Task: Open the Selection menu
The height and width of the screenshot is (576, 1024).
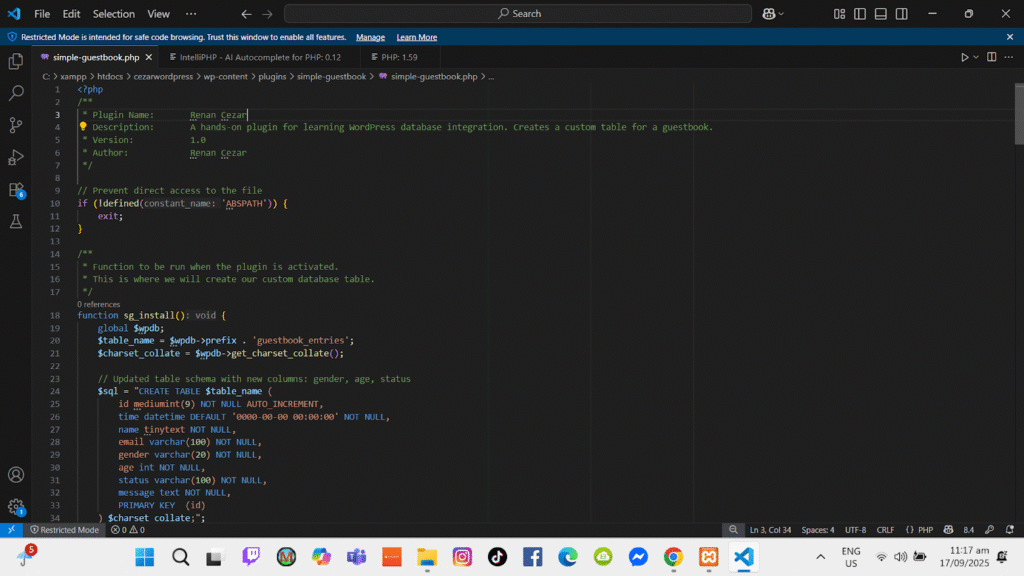Action: coord(113,14)
